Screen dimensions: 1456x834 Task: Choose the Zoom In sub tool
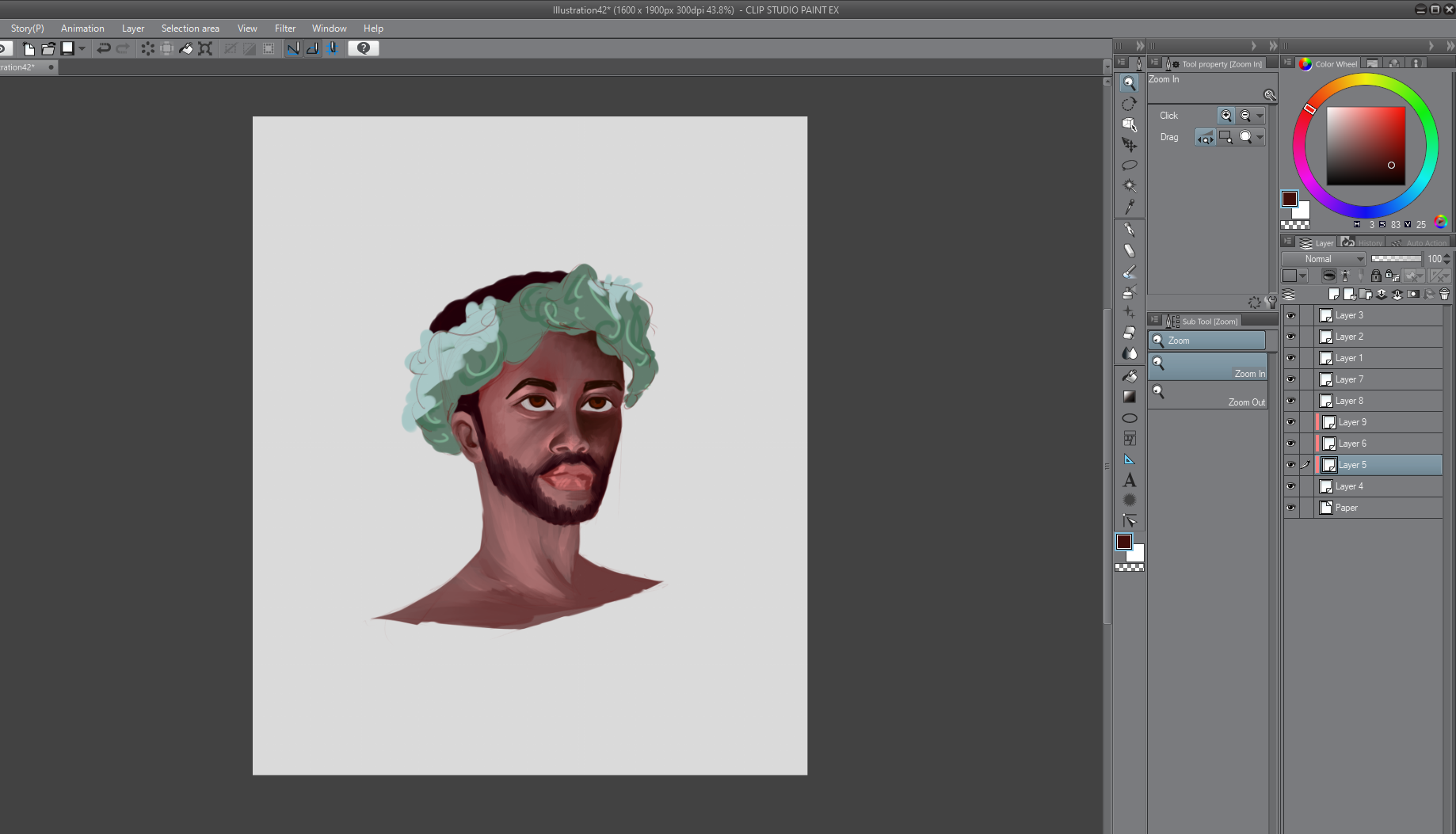pyautogui.click(x=1208, y=367)
